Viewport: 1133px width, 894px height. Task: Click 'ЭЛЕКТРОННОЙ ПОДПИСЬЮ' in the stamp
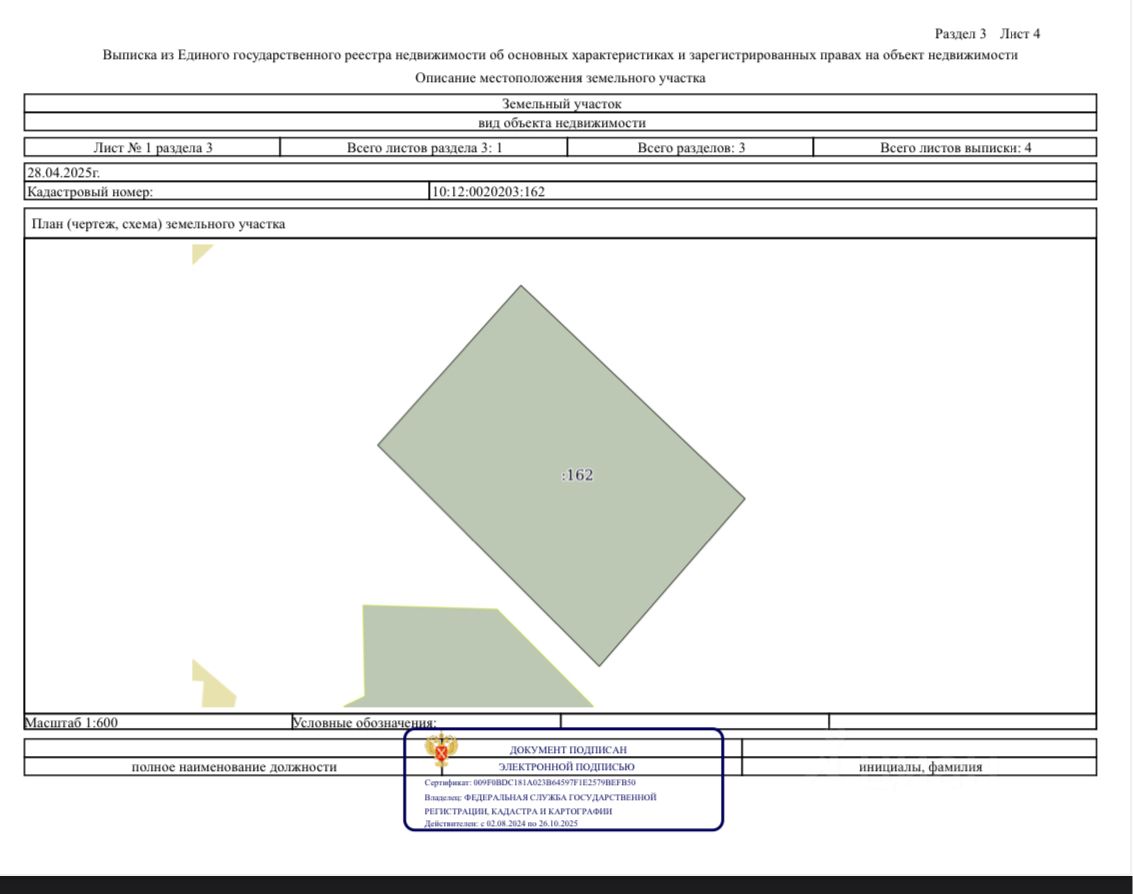click(x=566, y=767)
